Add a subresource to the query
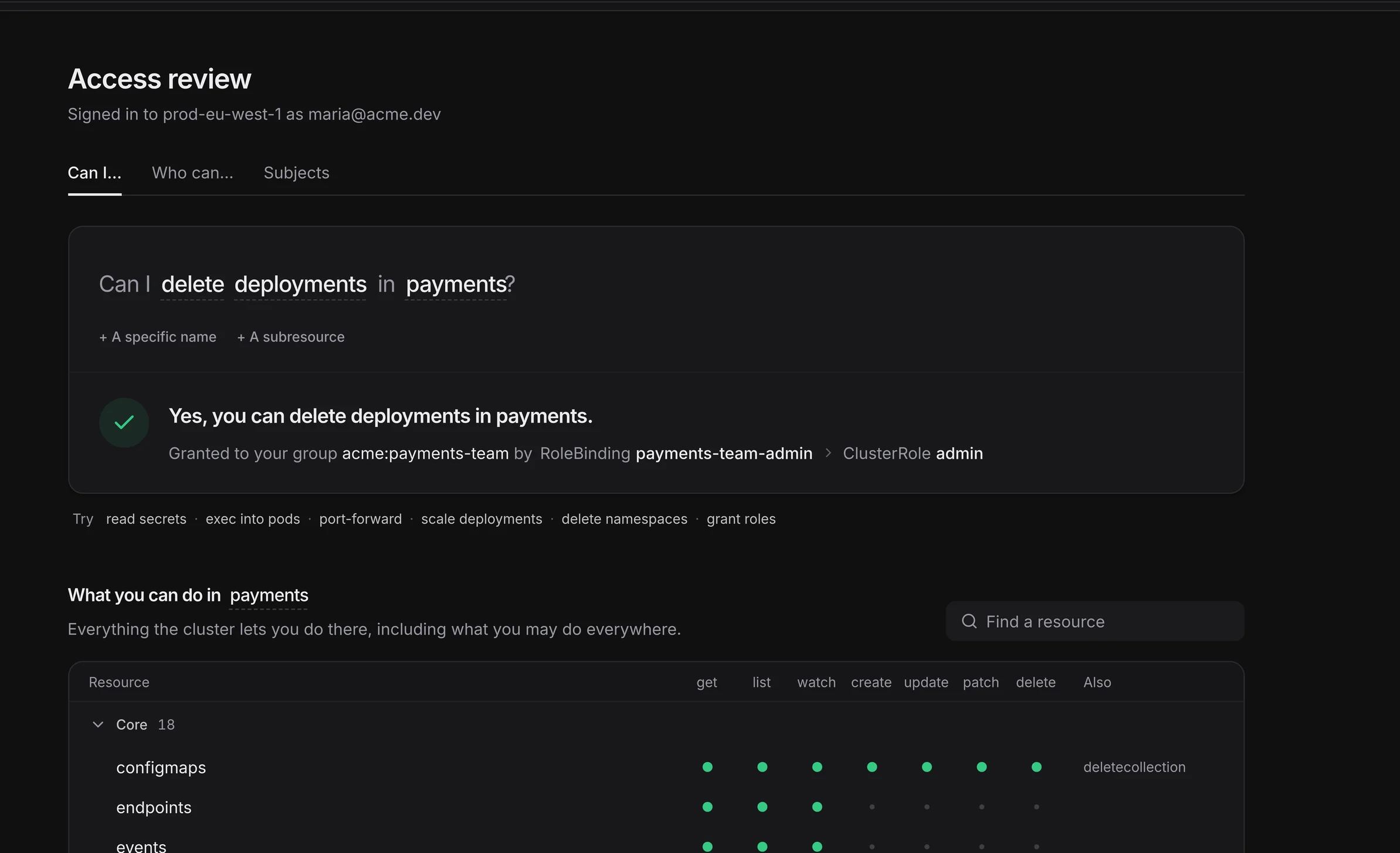 tap(290, 337)
